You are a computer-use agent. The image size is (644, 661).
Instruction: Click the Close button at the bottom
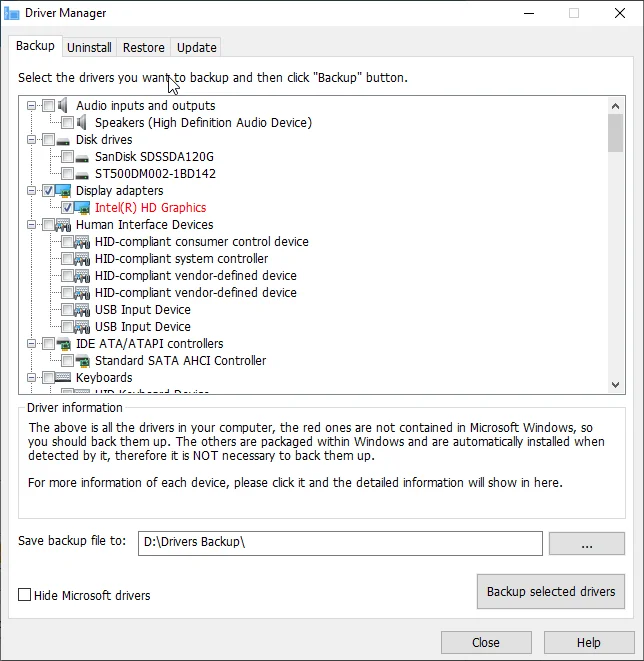(x=486, y=642)
